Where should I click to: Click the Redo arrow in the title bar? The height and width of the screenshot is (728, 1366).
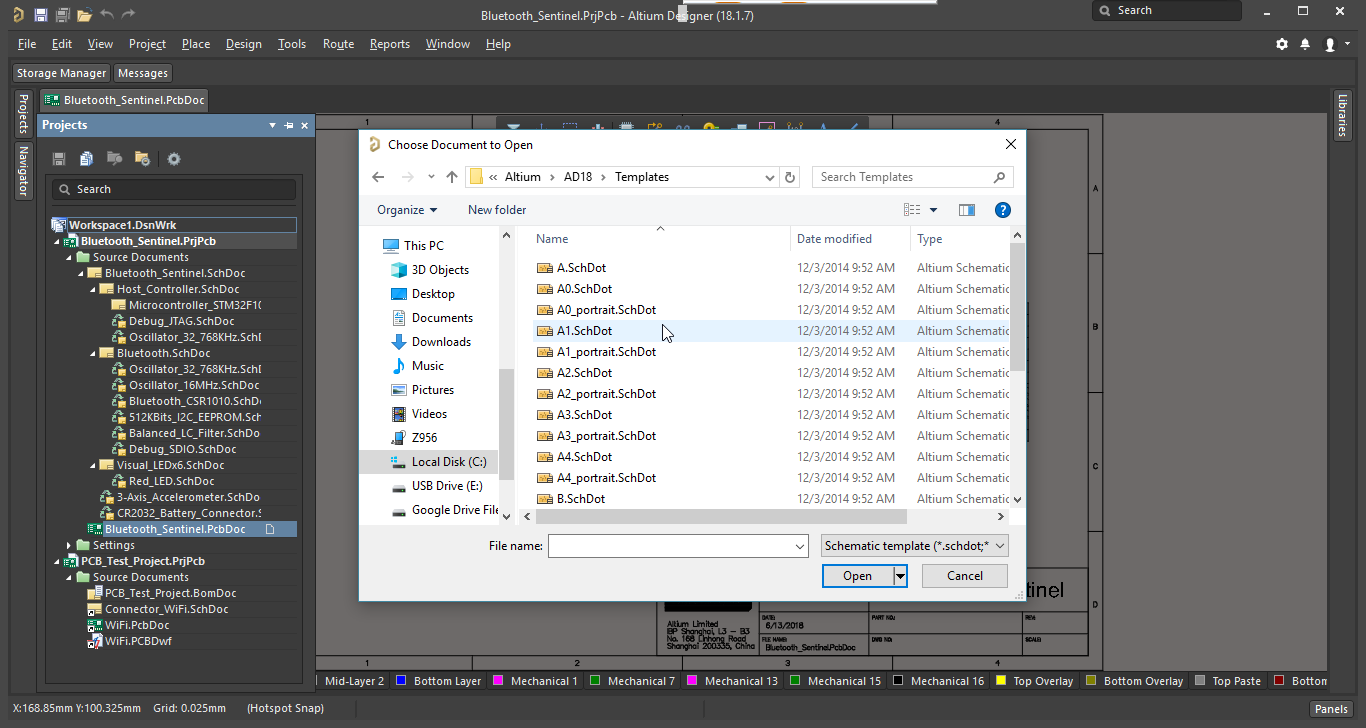(128, 15)
